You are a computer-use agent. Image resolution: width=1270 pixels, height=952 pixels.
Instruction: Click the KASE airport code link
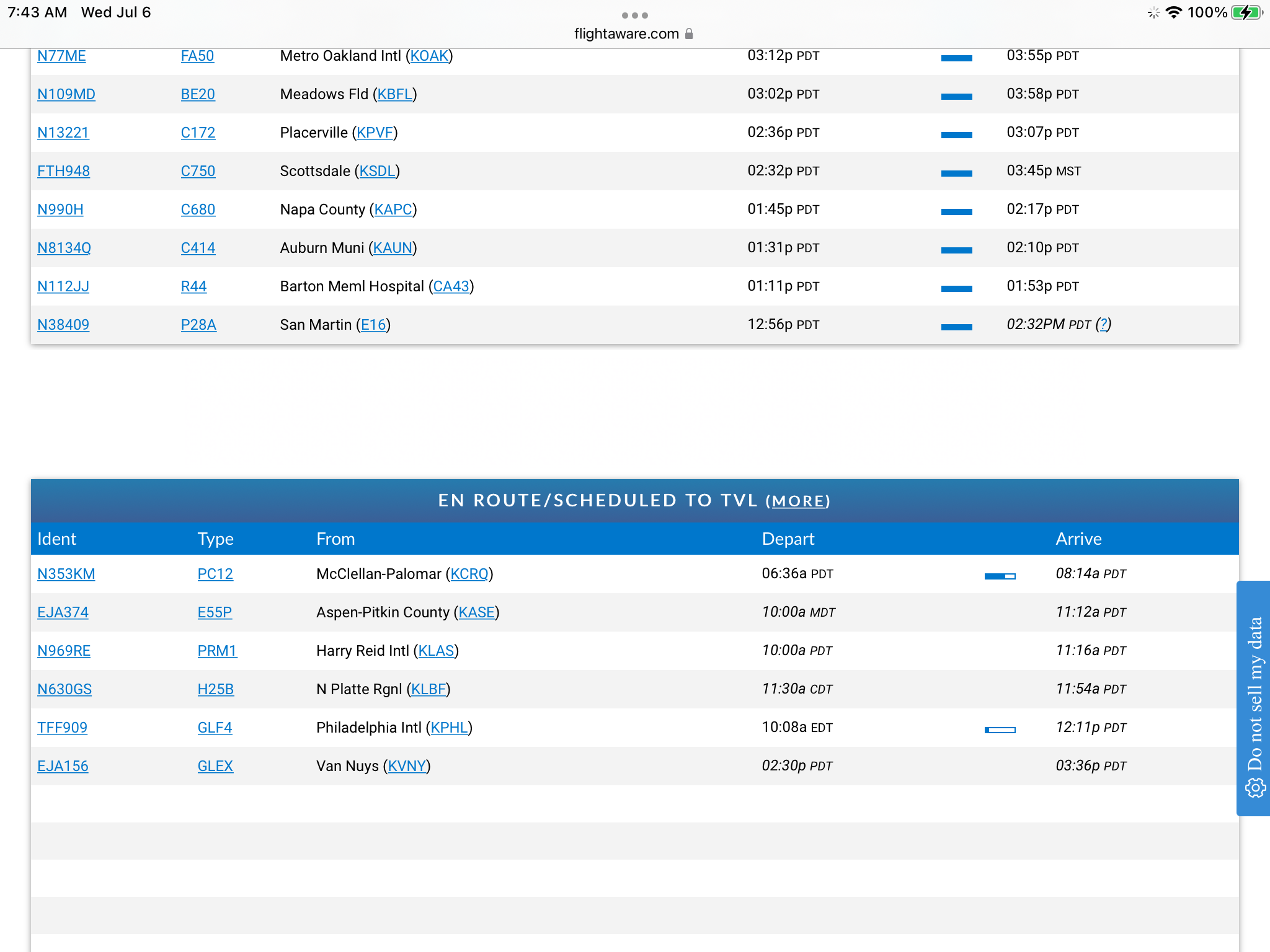(476, 612)
